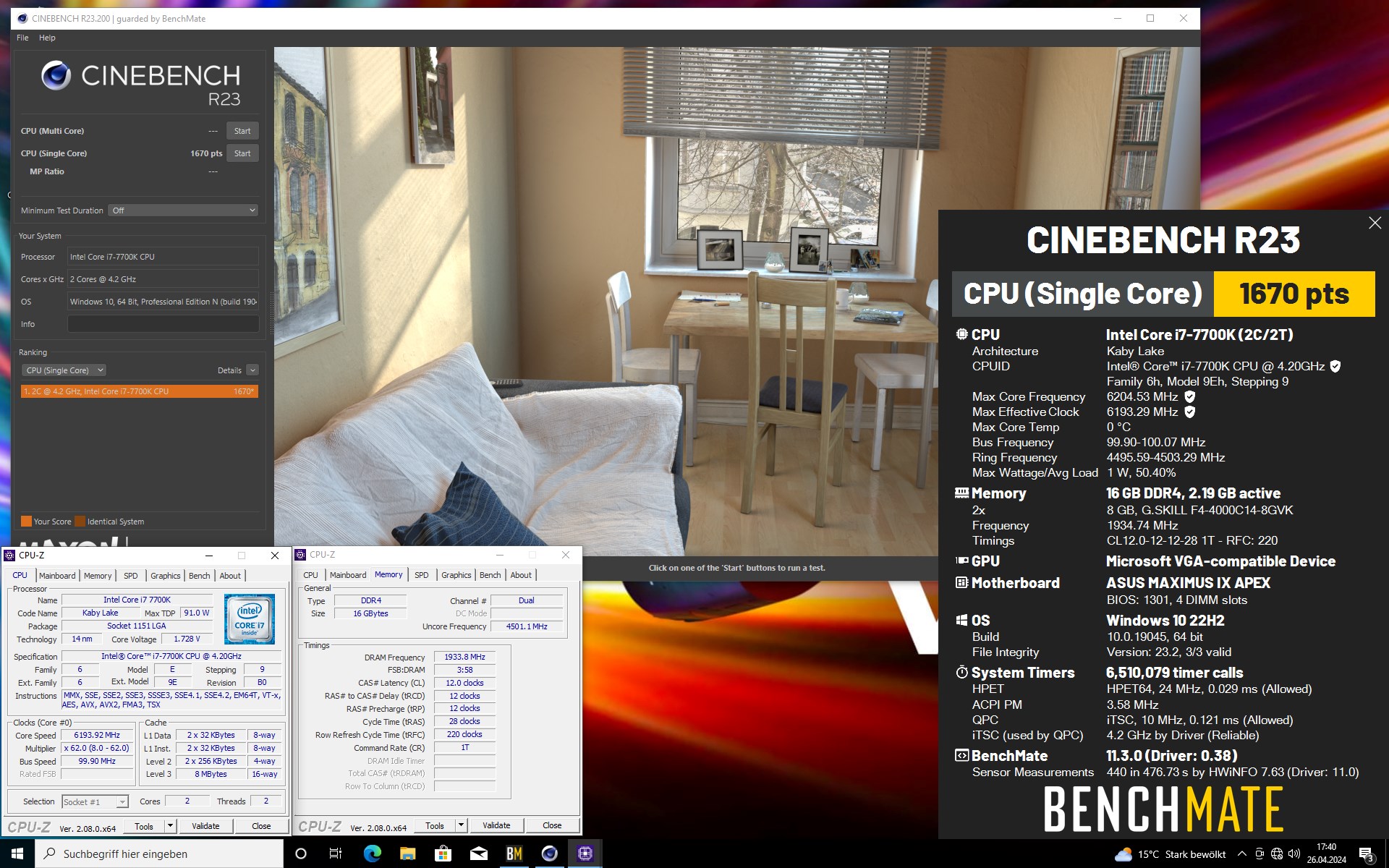Click the Motherboard section icon in BenchMate
Screen dimensions: 1389x868
tap(961, 582)
